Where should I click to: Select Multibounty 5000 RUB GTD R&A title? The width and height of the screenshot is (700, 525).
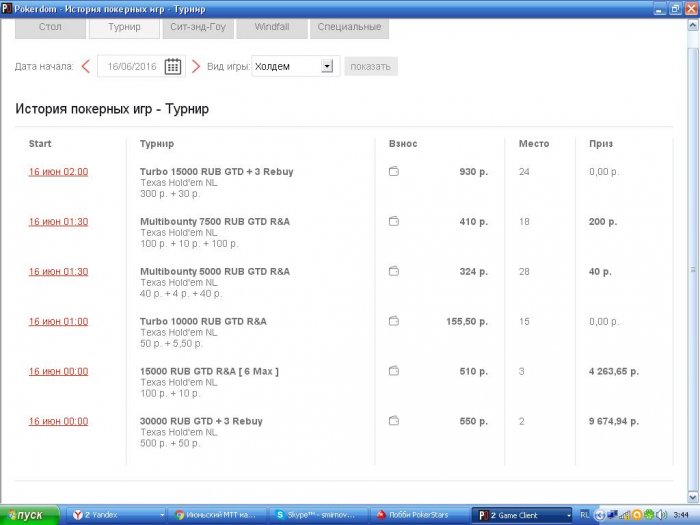tap(215, 271)
